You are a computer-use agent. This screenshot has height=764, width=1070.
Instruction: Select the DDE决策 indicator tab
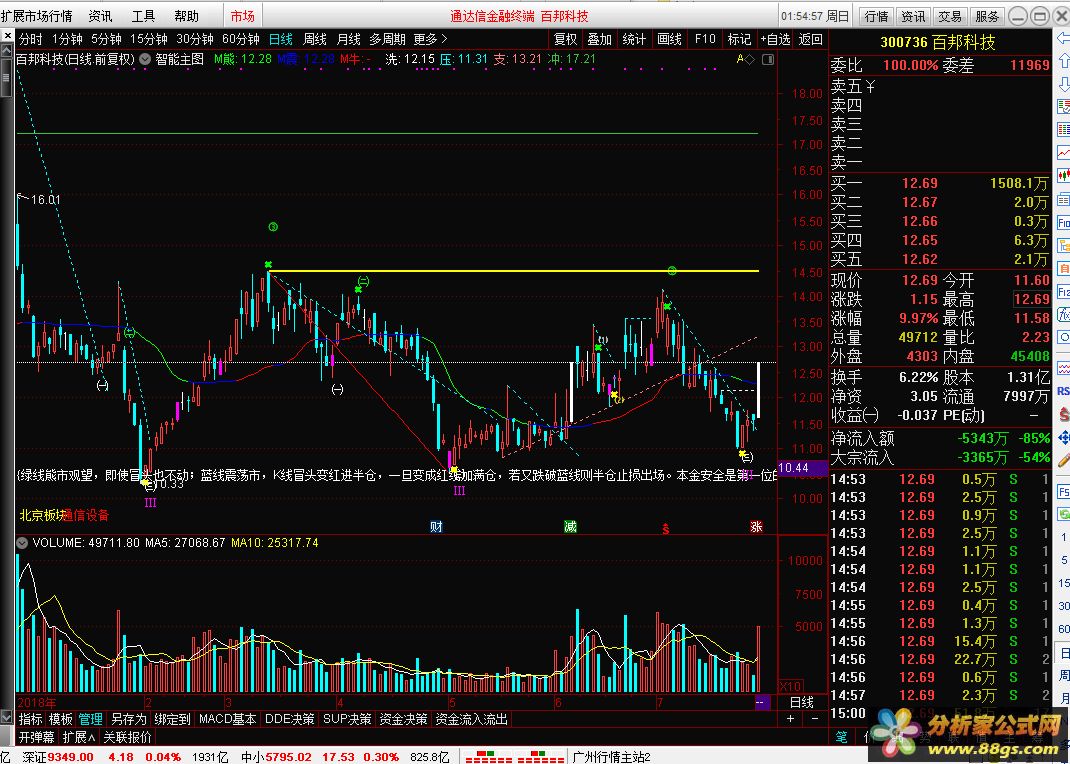pos(290,719)
